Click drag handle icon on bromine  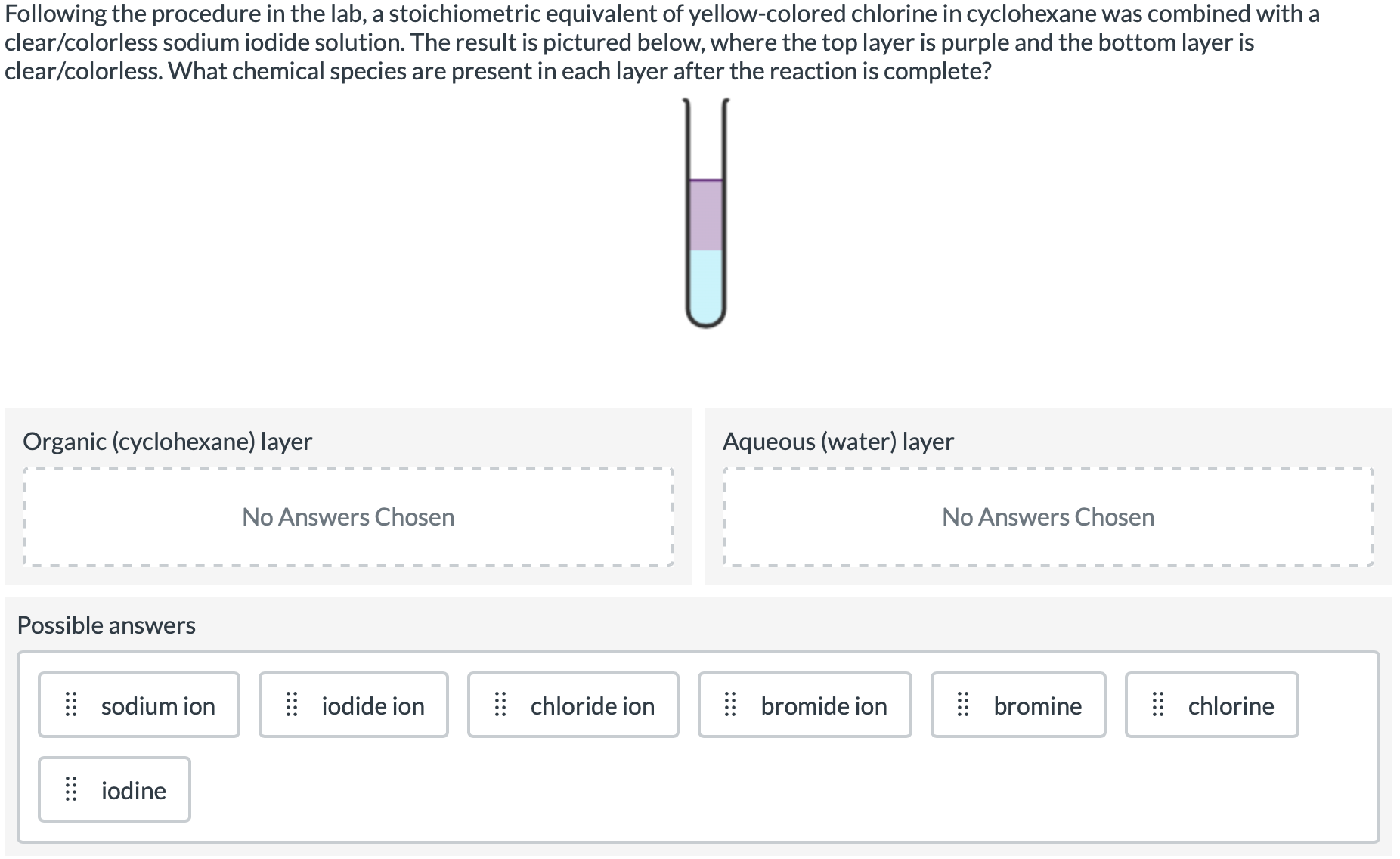click(x=964, y=705)
